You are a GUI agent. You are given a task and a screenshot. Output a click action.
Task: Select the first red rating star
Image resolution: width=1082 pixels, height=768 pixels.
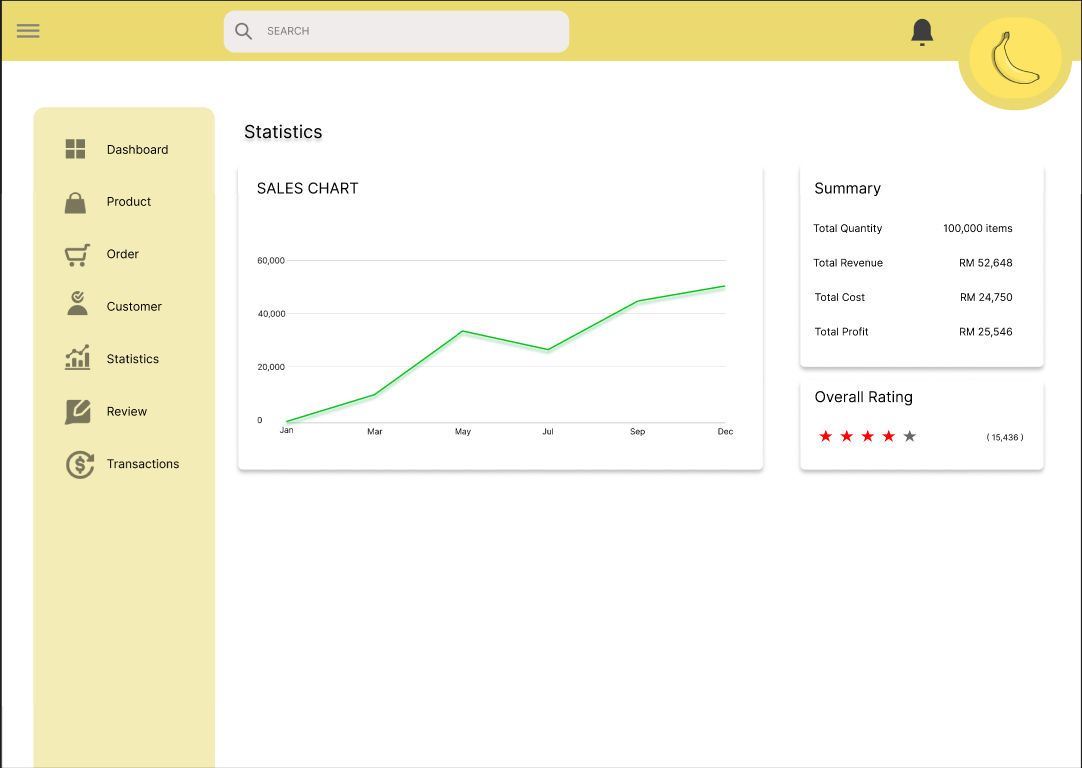(825, 436)
